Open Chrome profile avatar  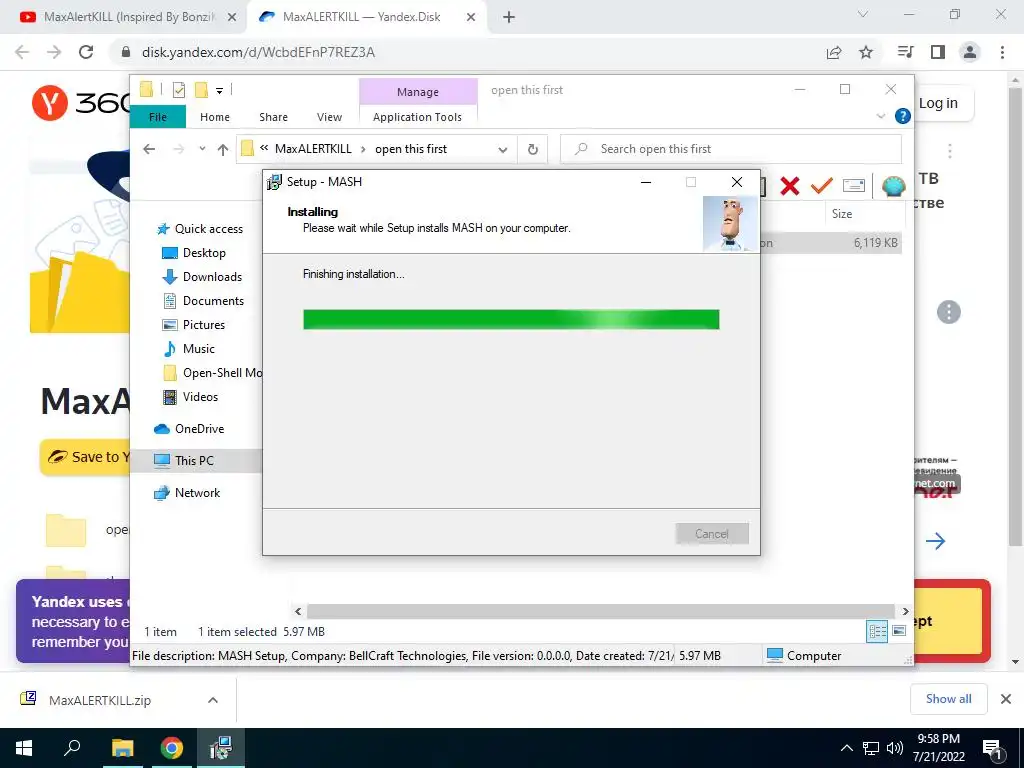[x=970, y=52]
